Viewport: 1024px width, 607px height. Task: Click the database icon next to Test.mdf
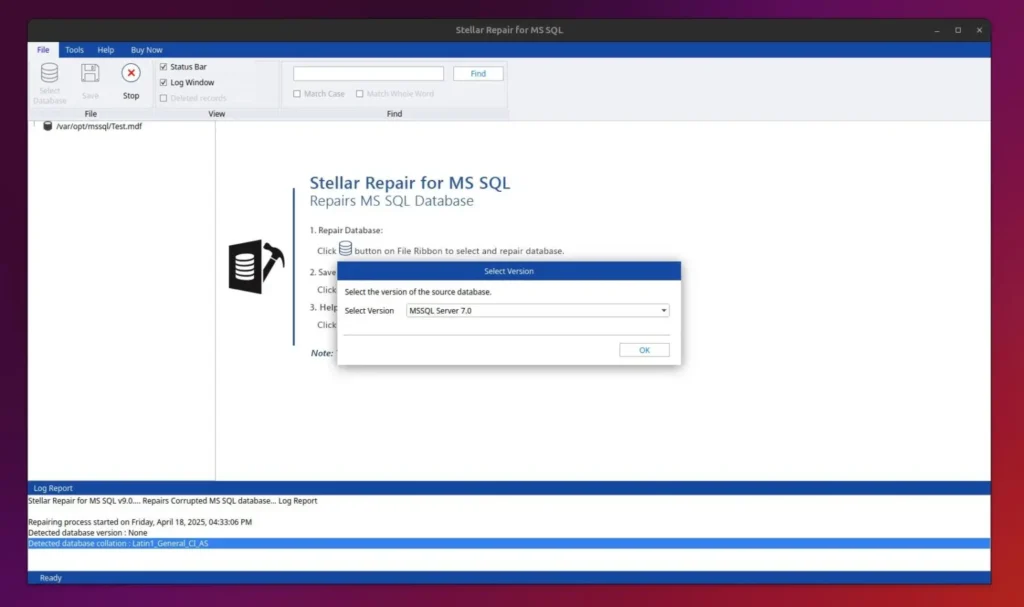tap(46, 126)
